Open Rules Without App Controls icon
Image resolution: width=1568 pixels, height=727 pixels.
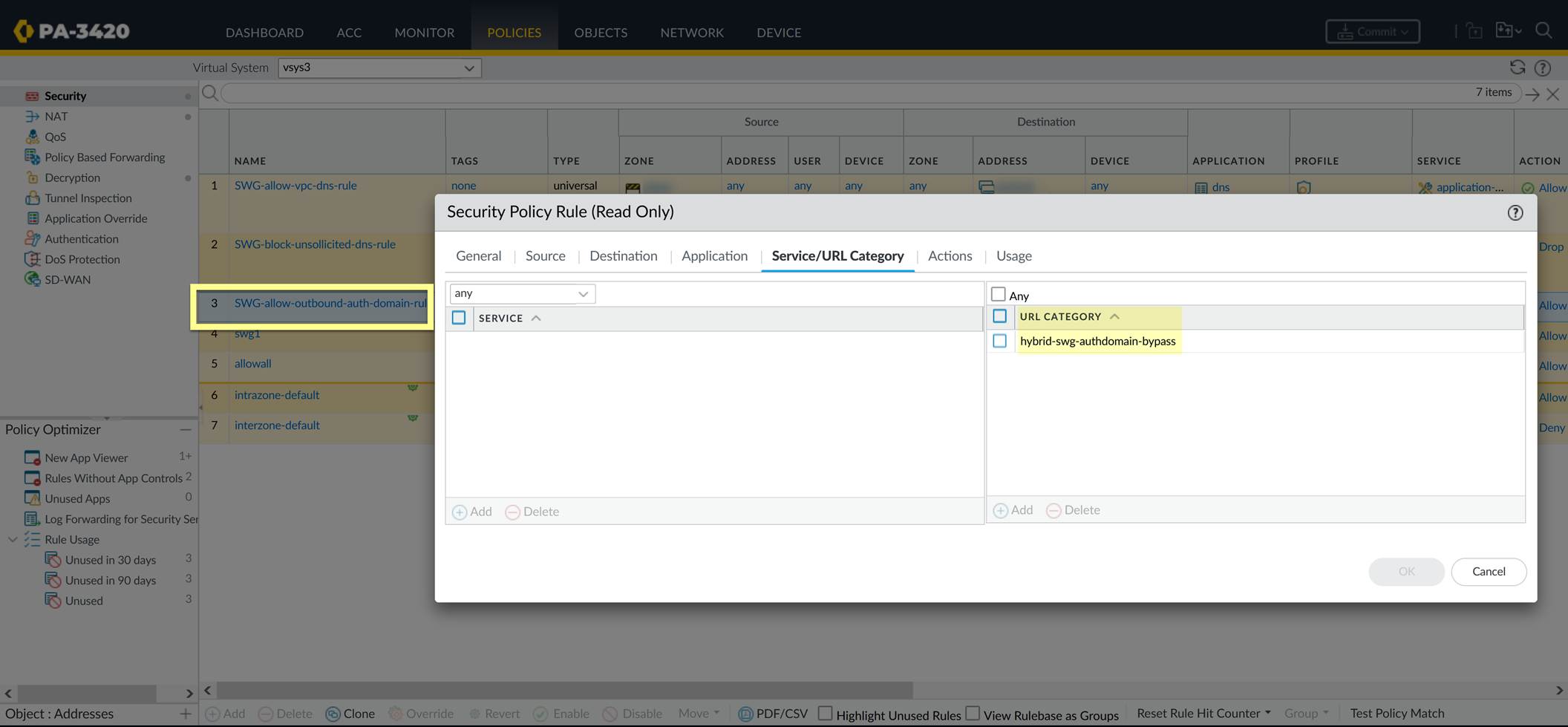[32, 478]
